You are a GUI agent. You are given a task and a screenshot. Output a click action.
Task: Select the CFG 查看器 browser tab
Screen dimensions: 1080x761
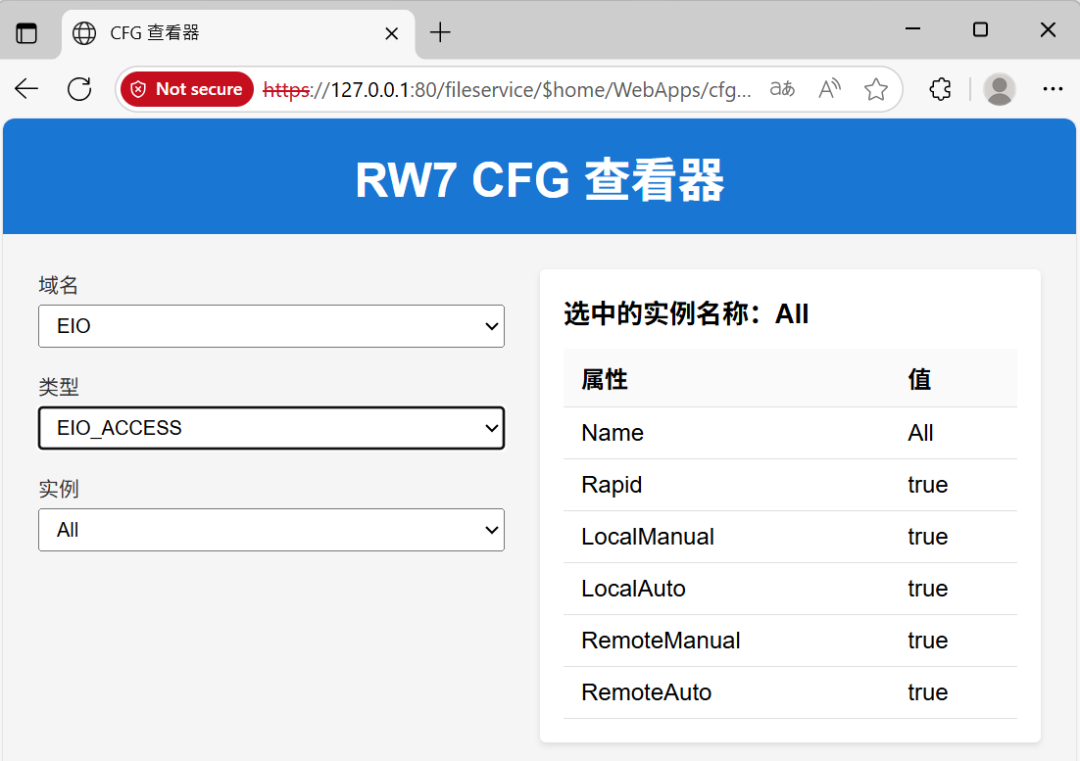point(238,33)
